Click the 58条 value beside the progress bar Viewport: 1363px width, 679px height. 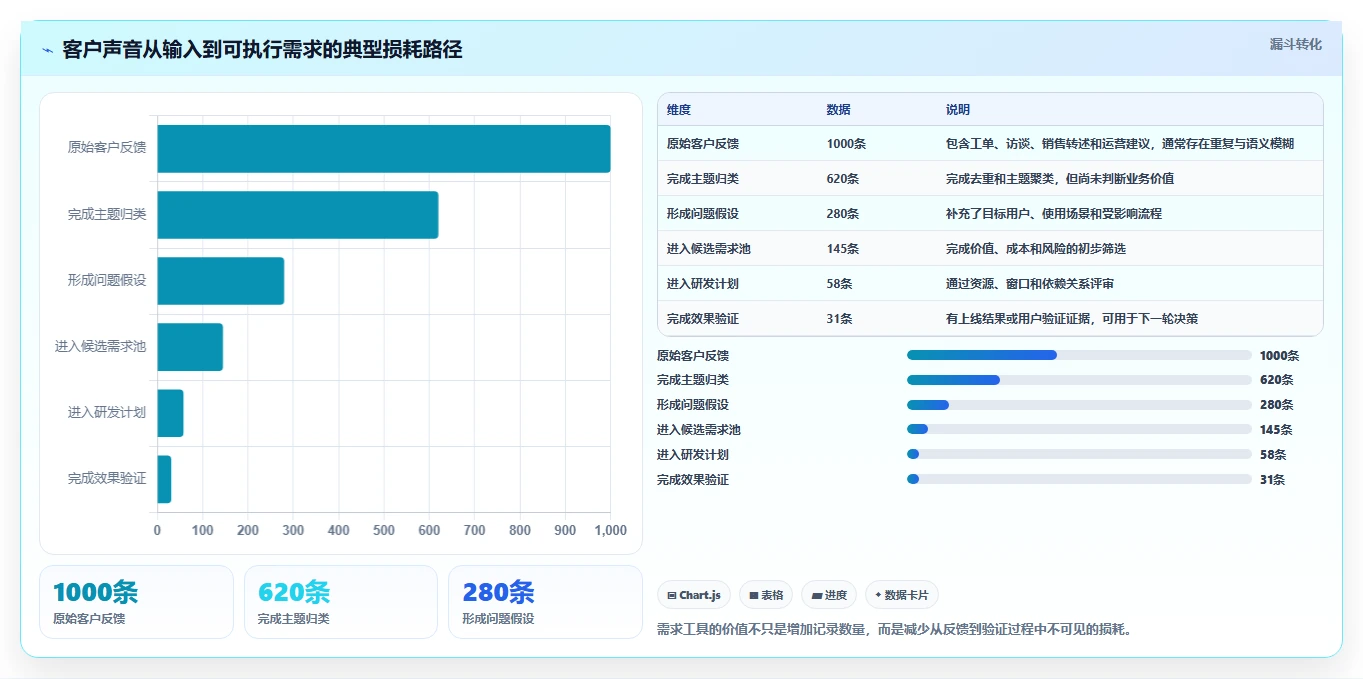pyautogui.click(x=1273, y=454)
